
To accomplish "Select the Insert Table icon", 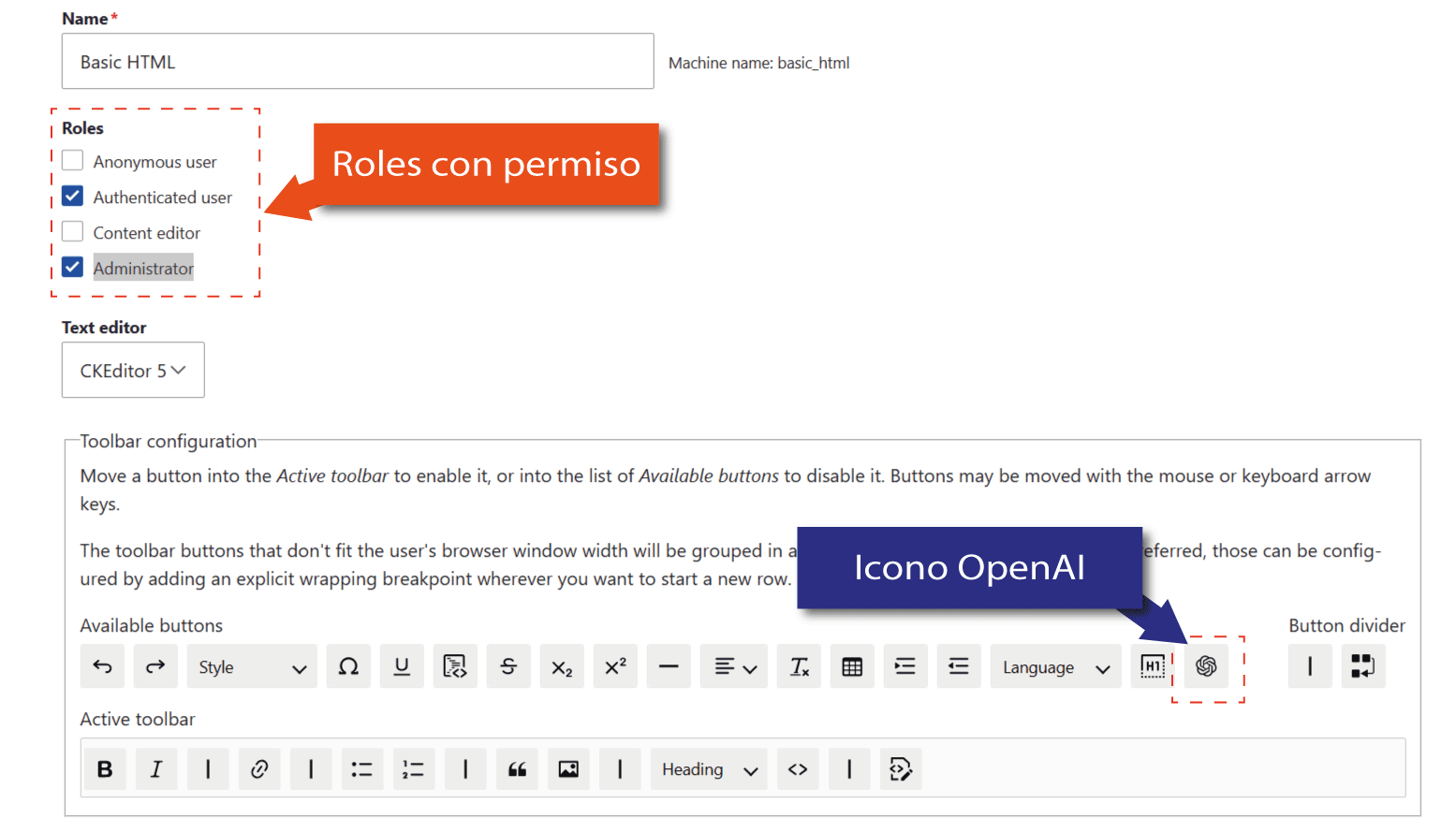I will pyautogui.click(x=852, y=666).
